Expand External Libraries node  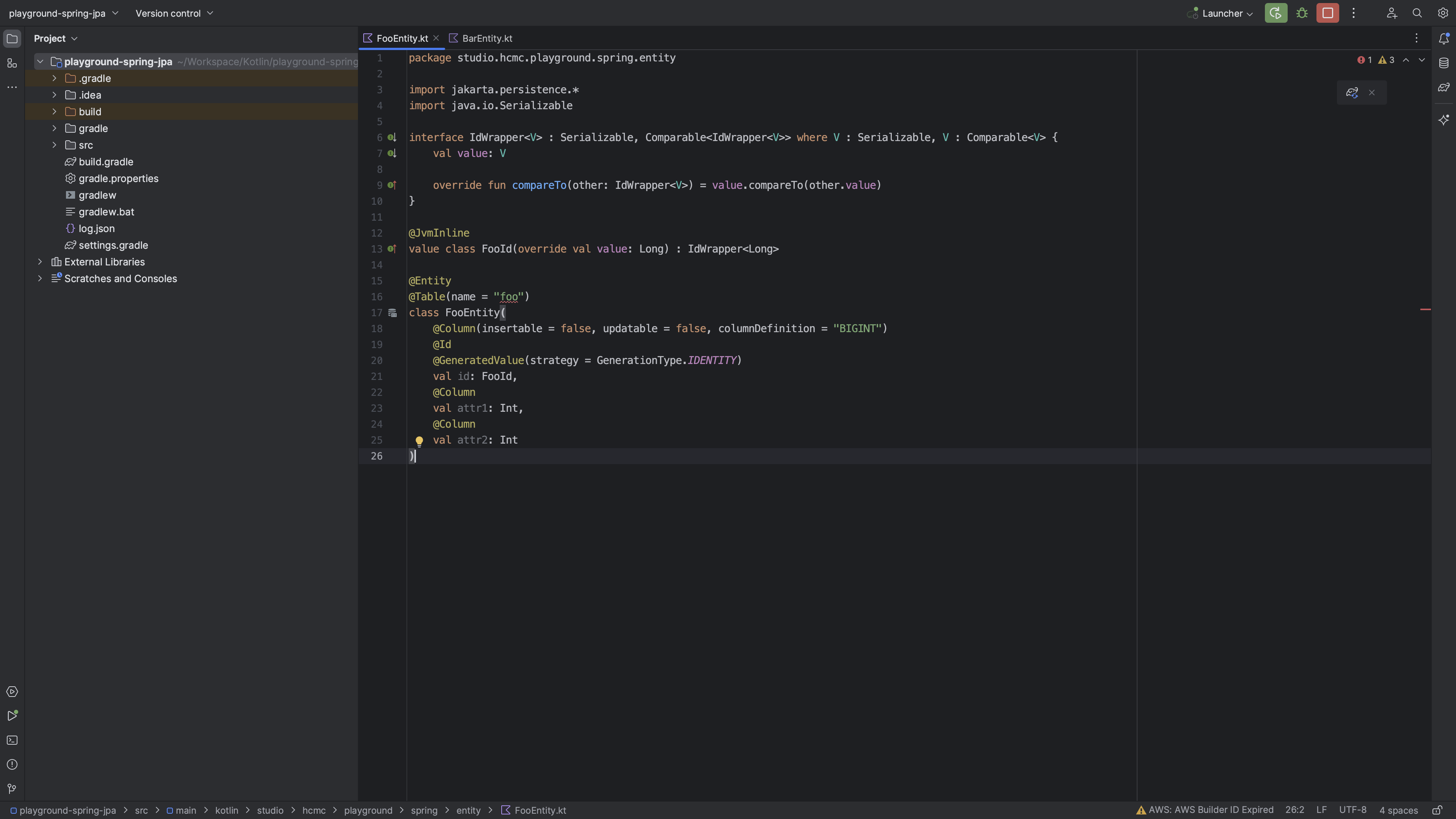[40, 262]
